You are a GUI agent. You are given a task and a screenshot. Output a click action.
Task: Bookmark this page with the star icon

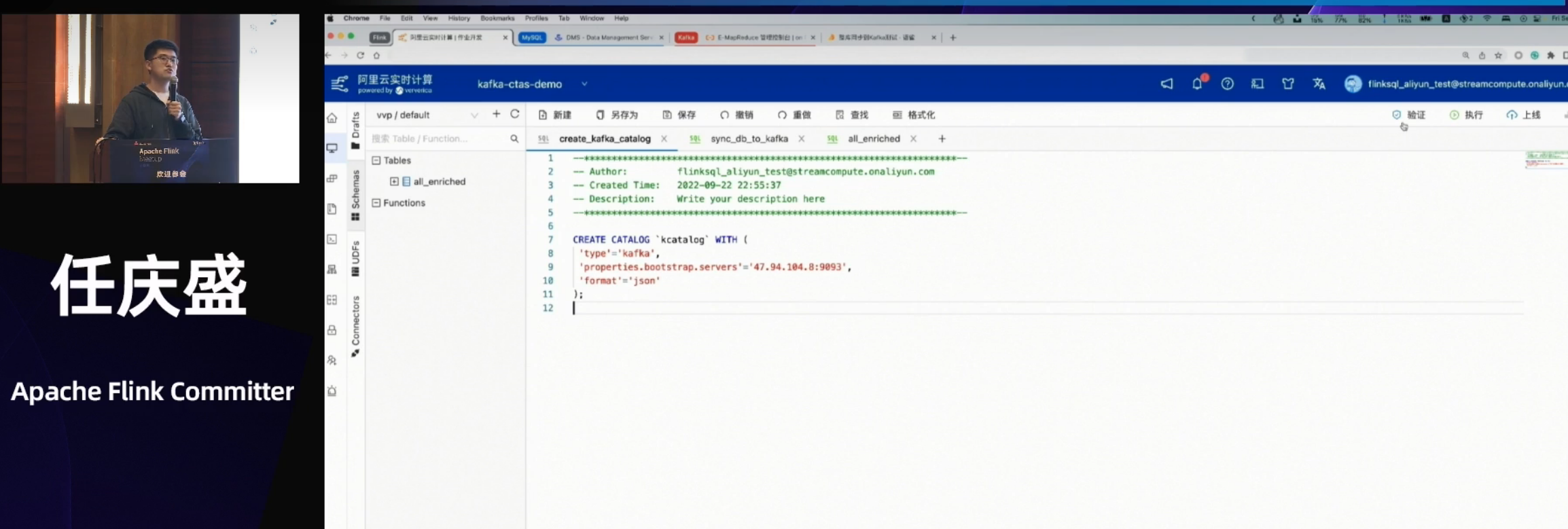tap(1498, 56)
